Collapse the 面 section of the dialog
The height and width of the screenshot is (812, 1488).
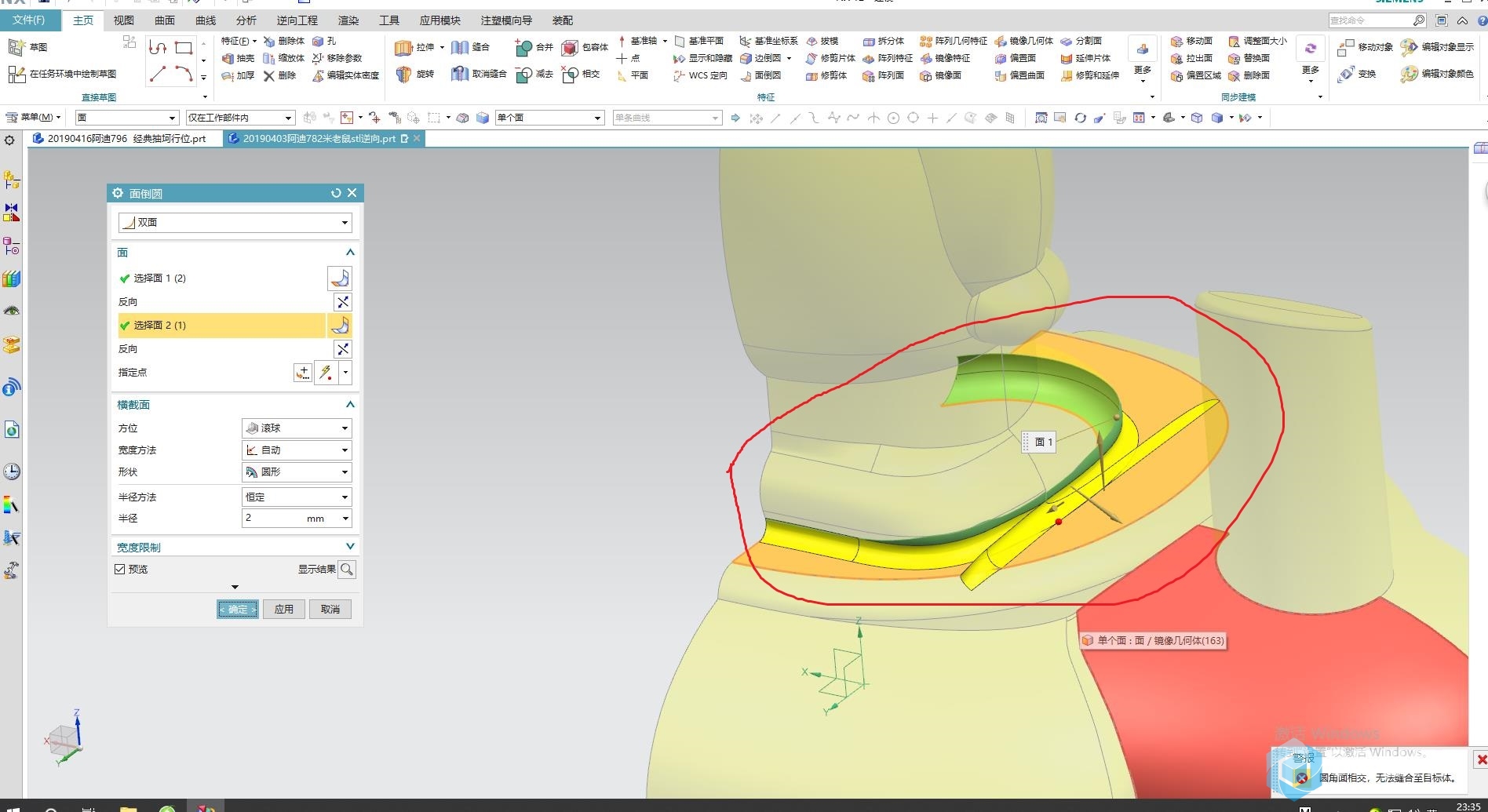350,252
